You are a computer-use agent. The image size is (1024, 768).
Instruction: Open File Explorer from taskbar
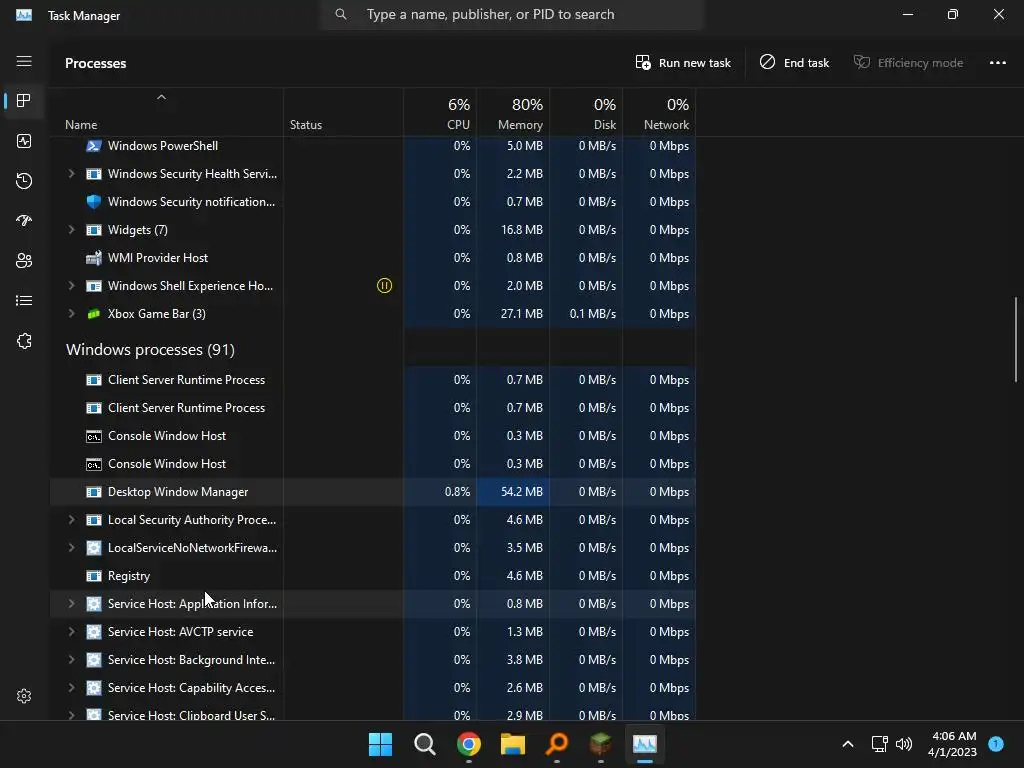click(513, 744)
